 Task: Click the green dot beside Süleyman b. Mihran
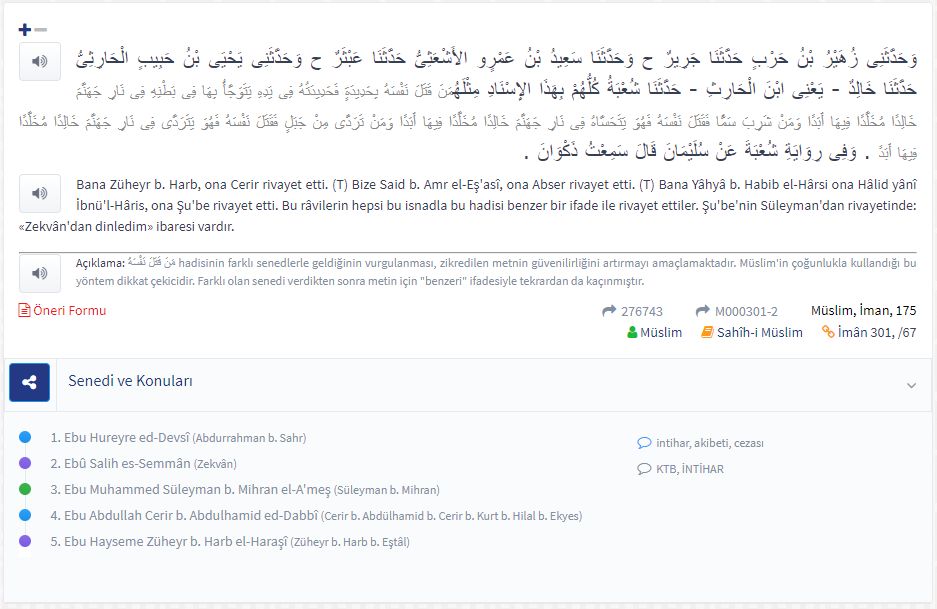[x=25, y=489]
